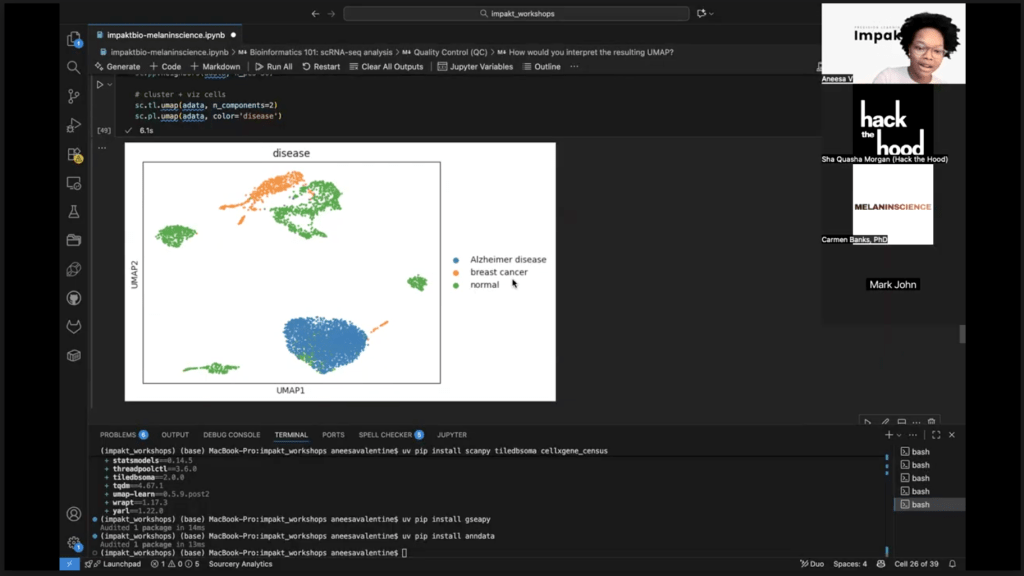
Task: Toggle the notebook Outline view
Action: click(x=541, y=67)
